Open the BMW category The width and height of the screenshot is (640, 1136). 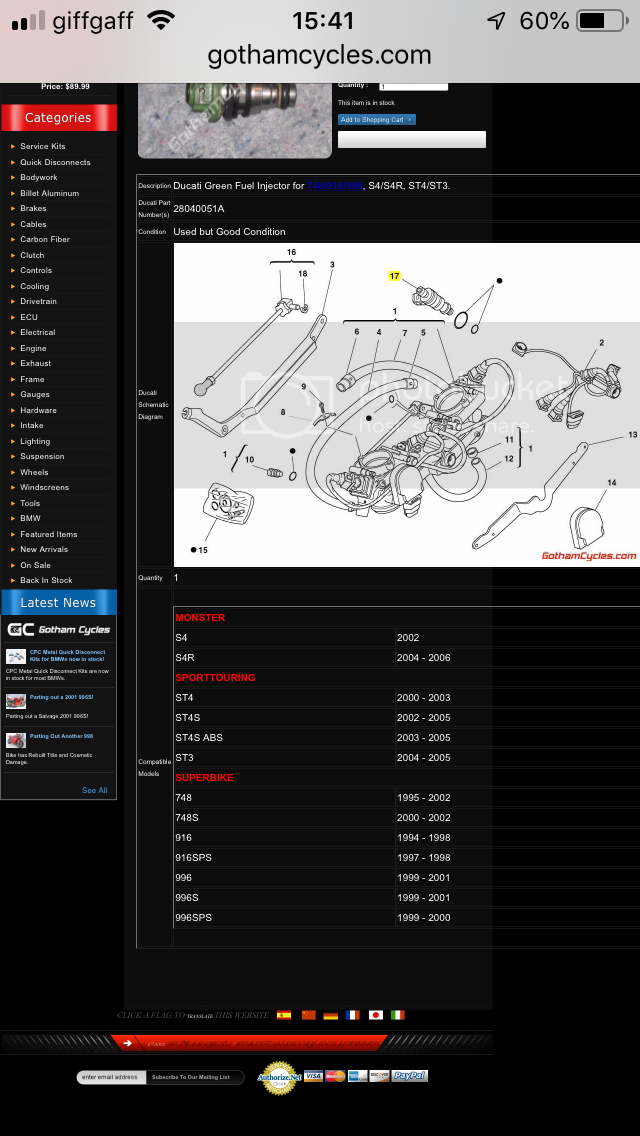pyautogui.click(x=30, y=519)
